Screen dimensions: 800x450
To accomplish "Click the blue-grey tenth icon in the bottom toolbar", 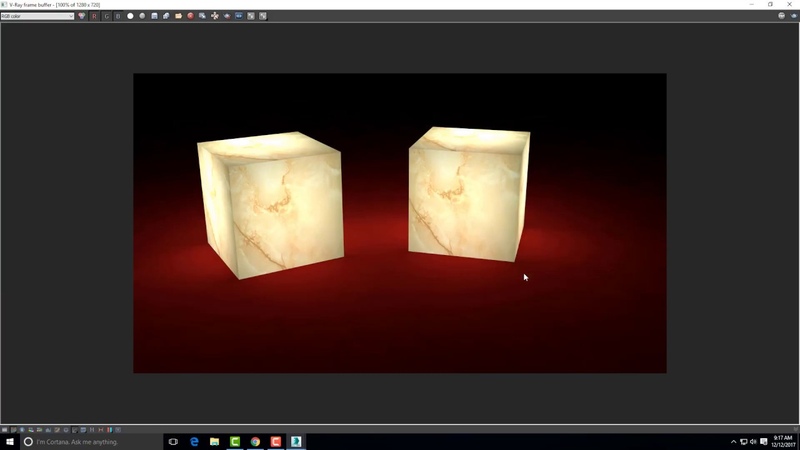I will pyautogui.click(x=83, y=430).
